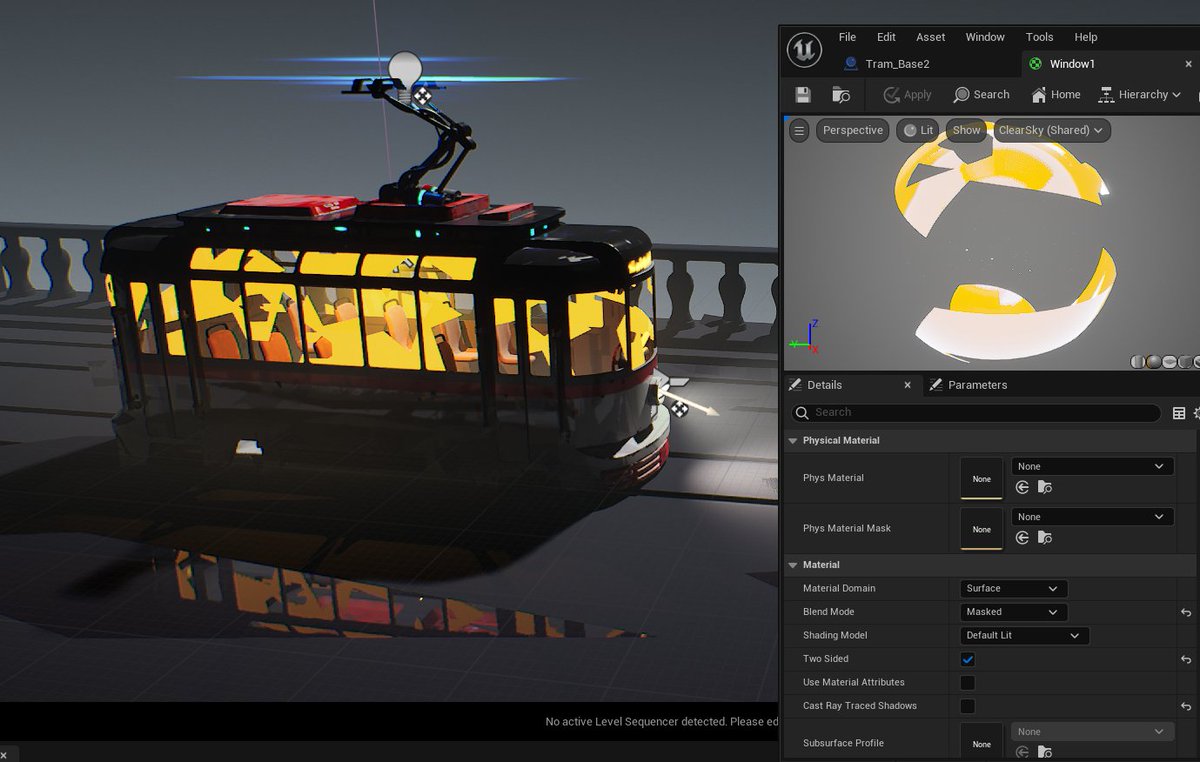Open the Tools menu

tap(1039, 37)
